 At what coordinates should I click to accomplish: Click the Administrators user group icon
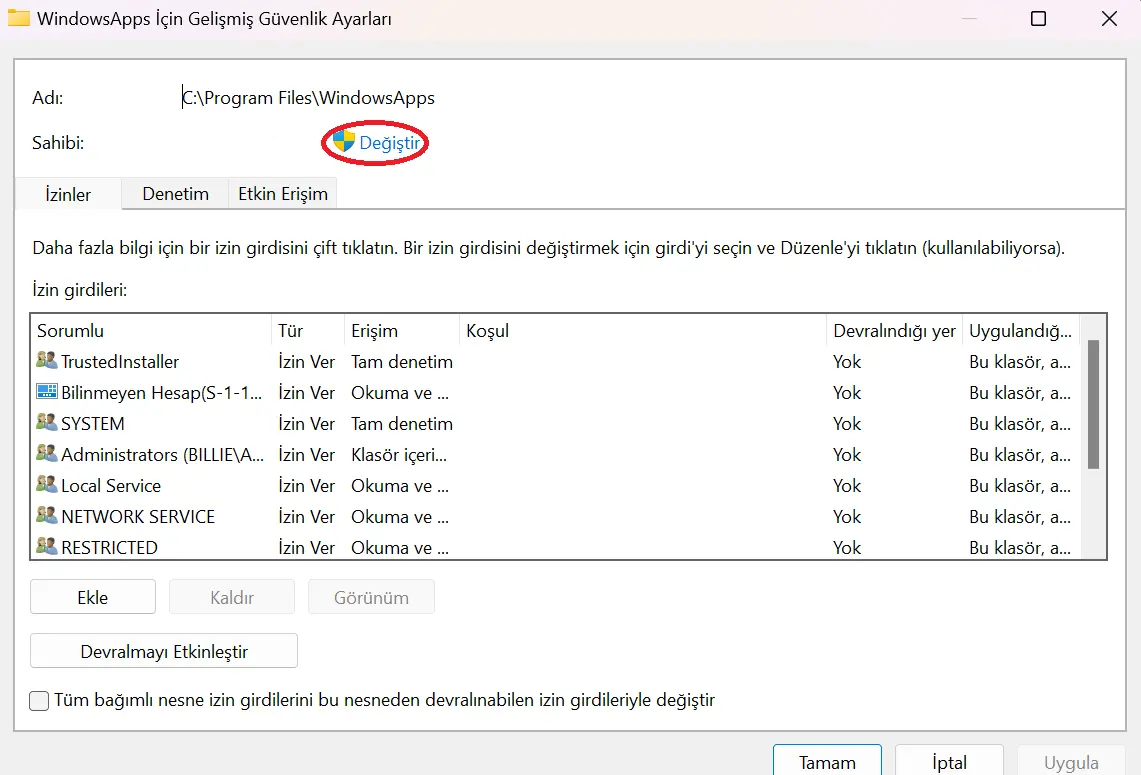click(47, 453)
